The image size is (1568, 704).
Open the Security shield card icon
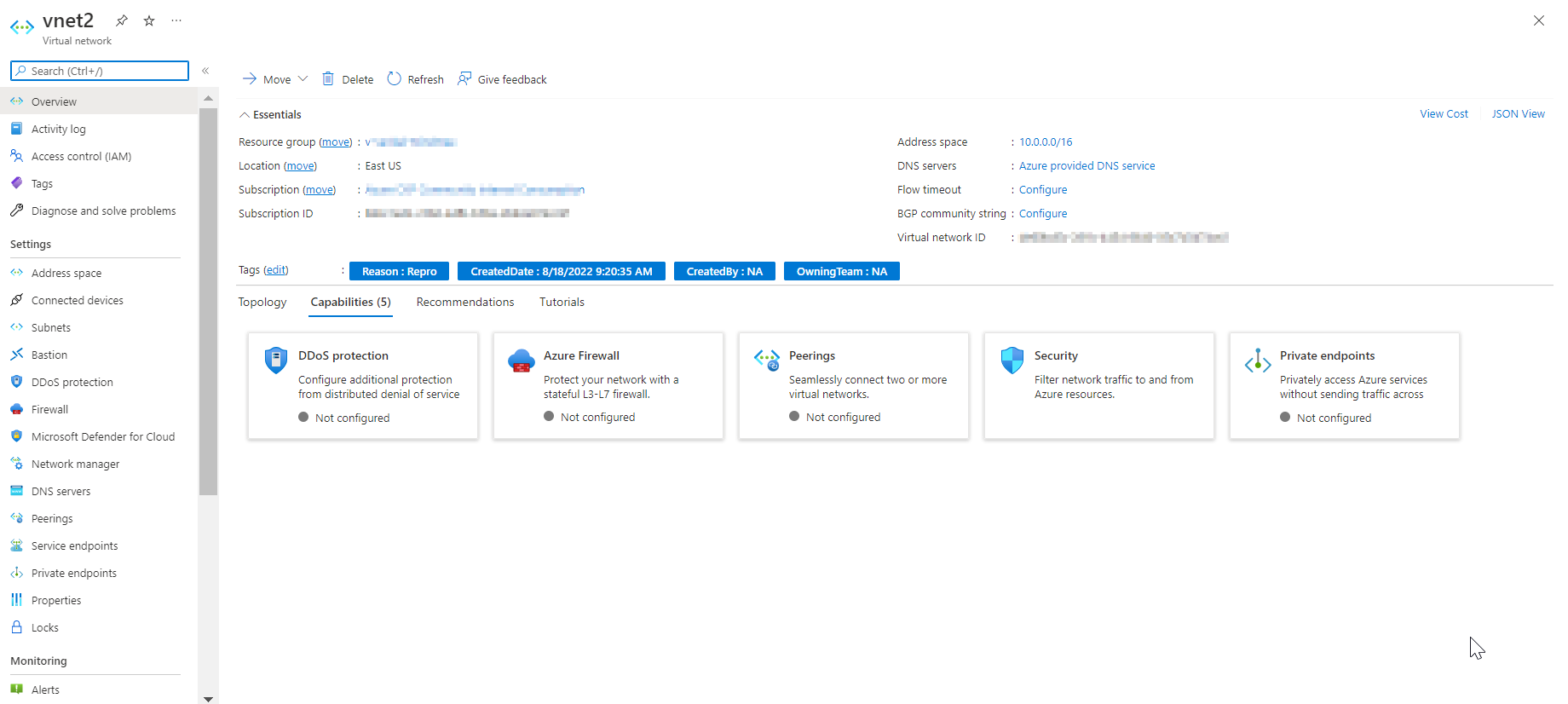[x=1012, y=361]
